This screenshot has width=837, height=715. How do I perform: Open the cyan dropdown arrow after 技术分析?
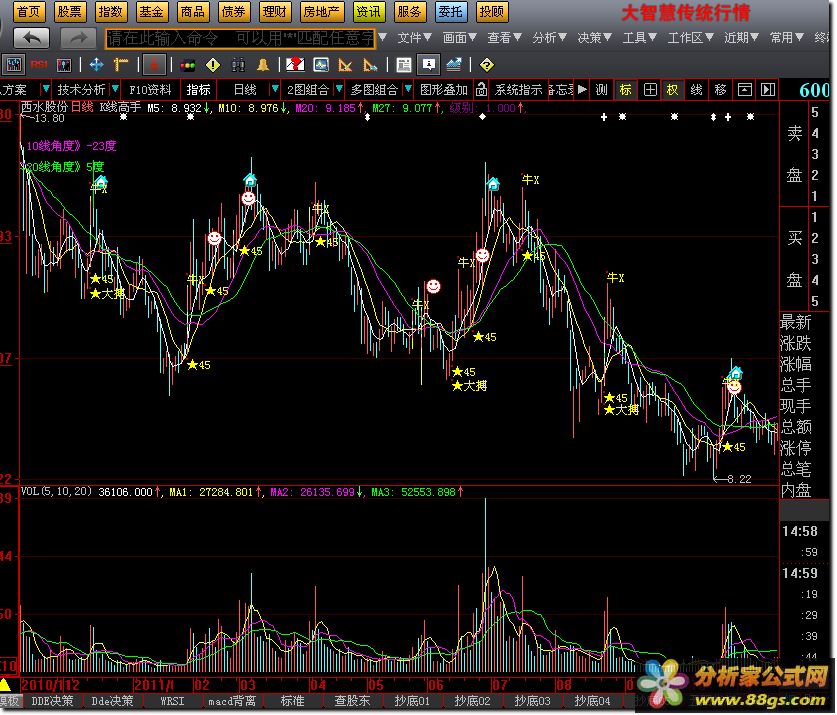(115, 88)
